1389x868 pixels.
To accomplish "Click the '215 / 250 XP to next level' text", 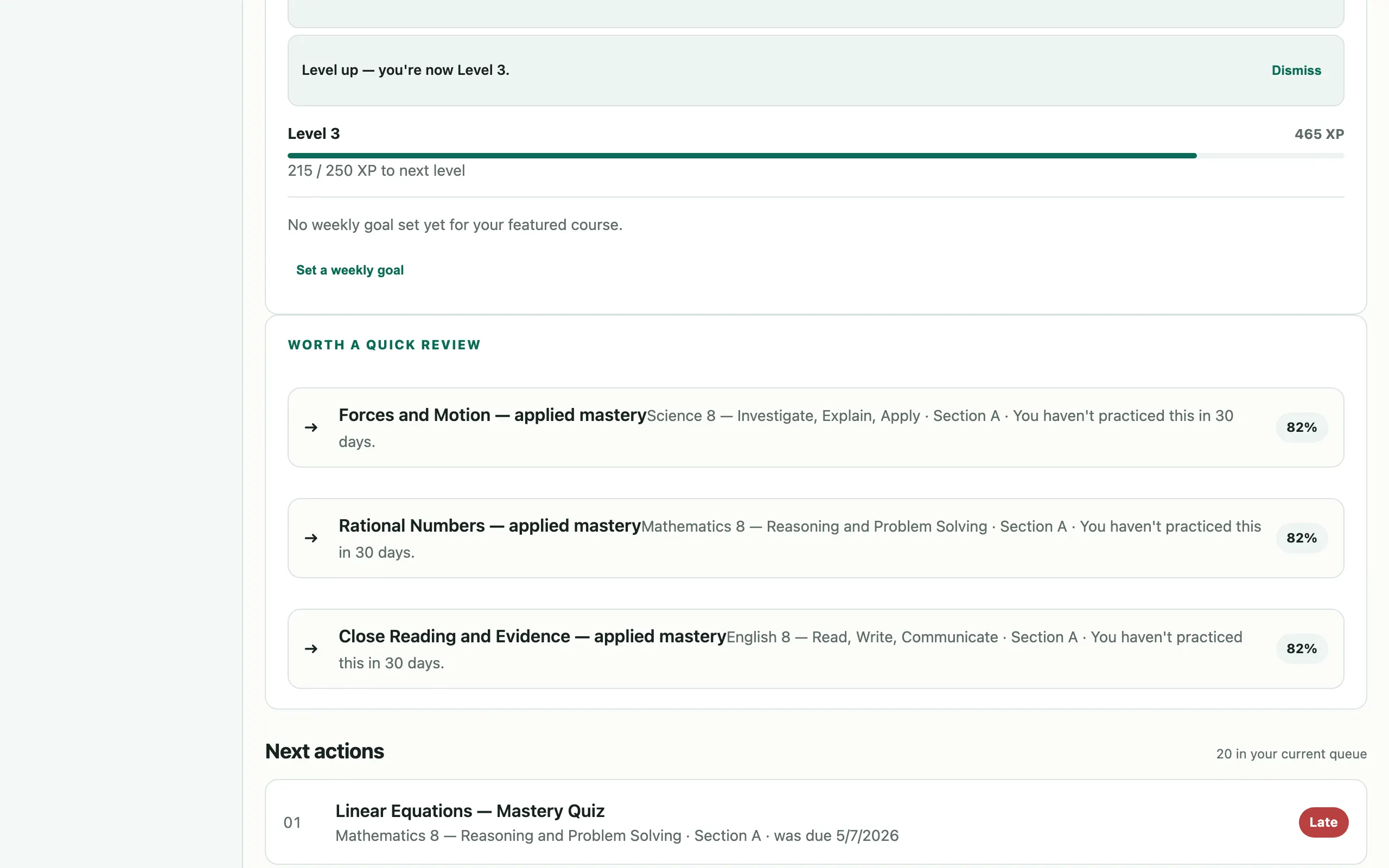I will pos(376,170).
